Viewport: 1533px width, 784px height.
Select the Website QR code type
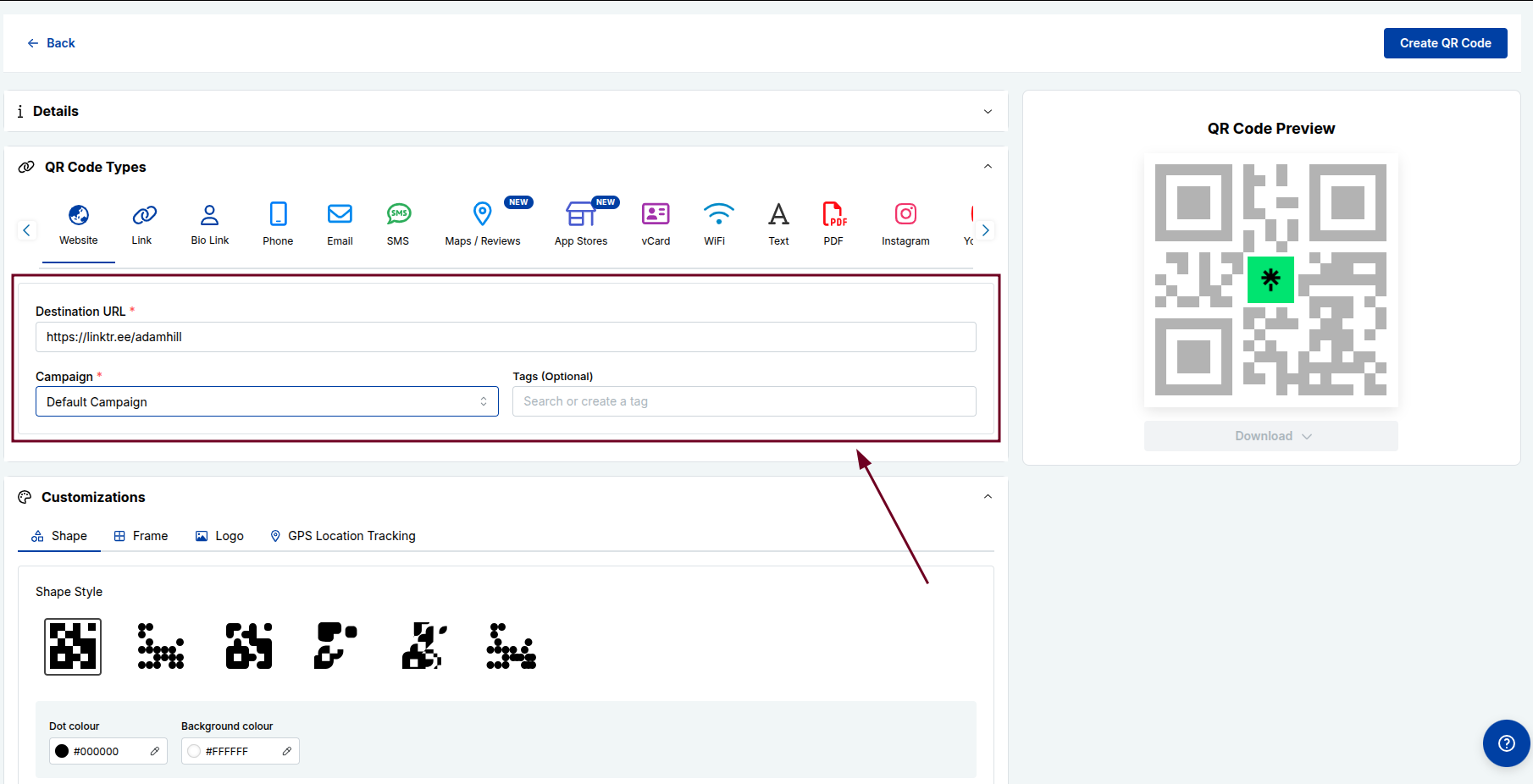(78, 224)
